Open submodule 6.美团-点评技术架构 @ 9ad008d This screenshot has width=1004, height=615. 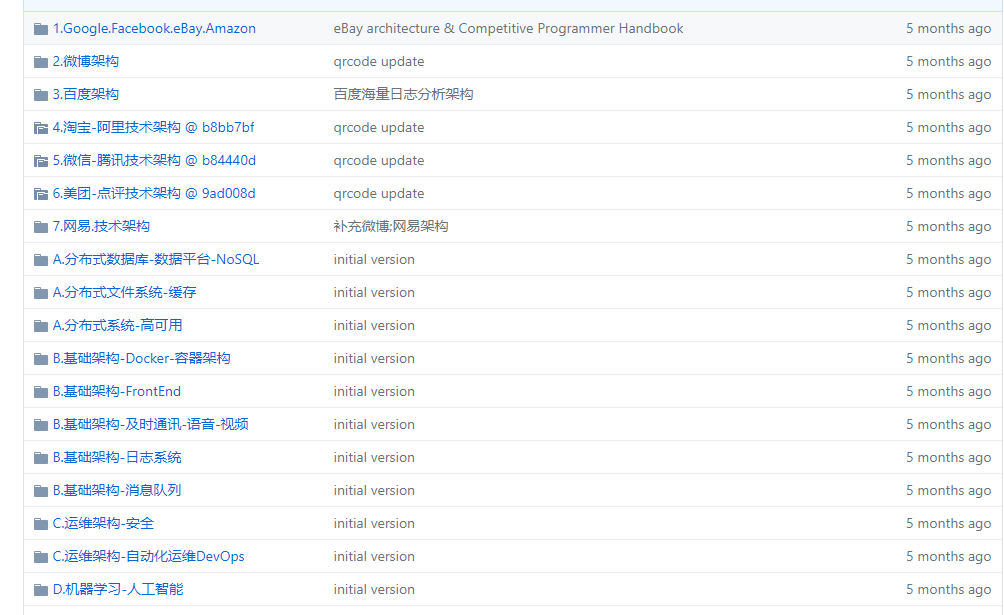[x=154, y=193]
